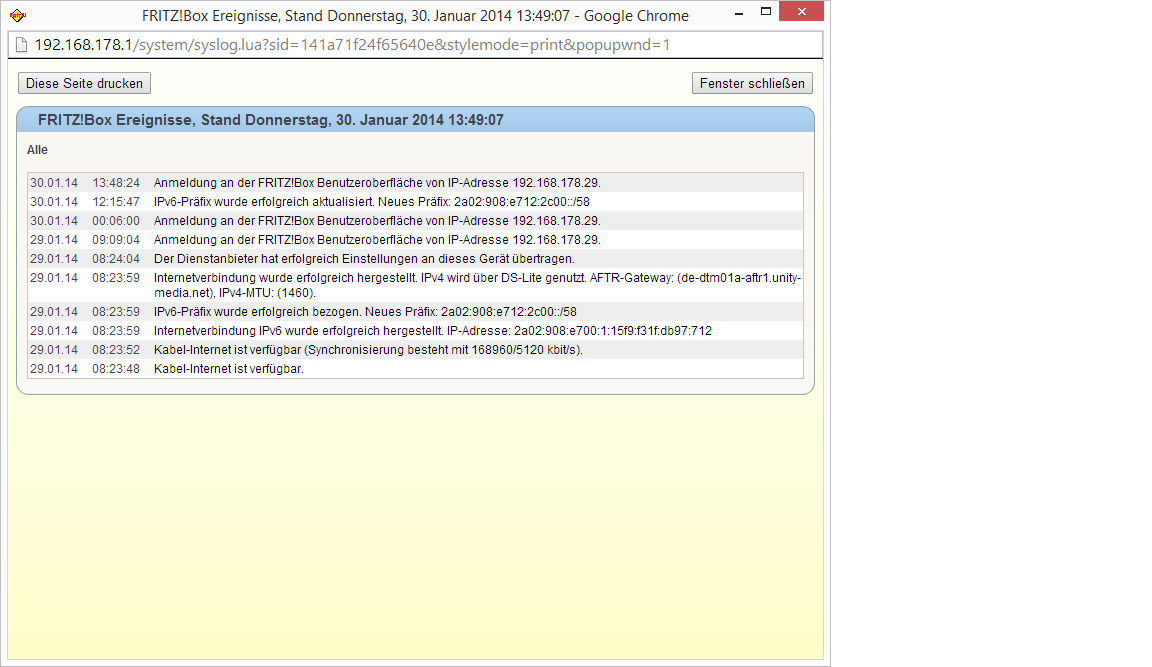Pick the 09:09:04 Anmeldung log row

click(x=376, y=240)
